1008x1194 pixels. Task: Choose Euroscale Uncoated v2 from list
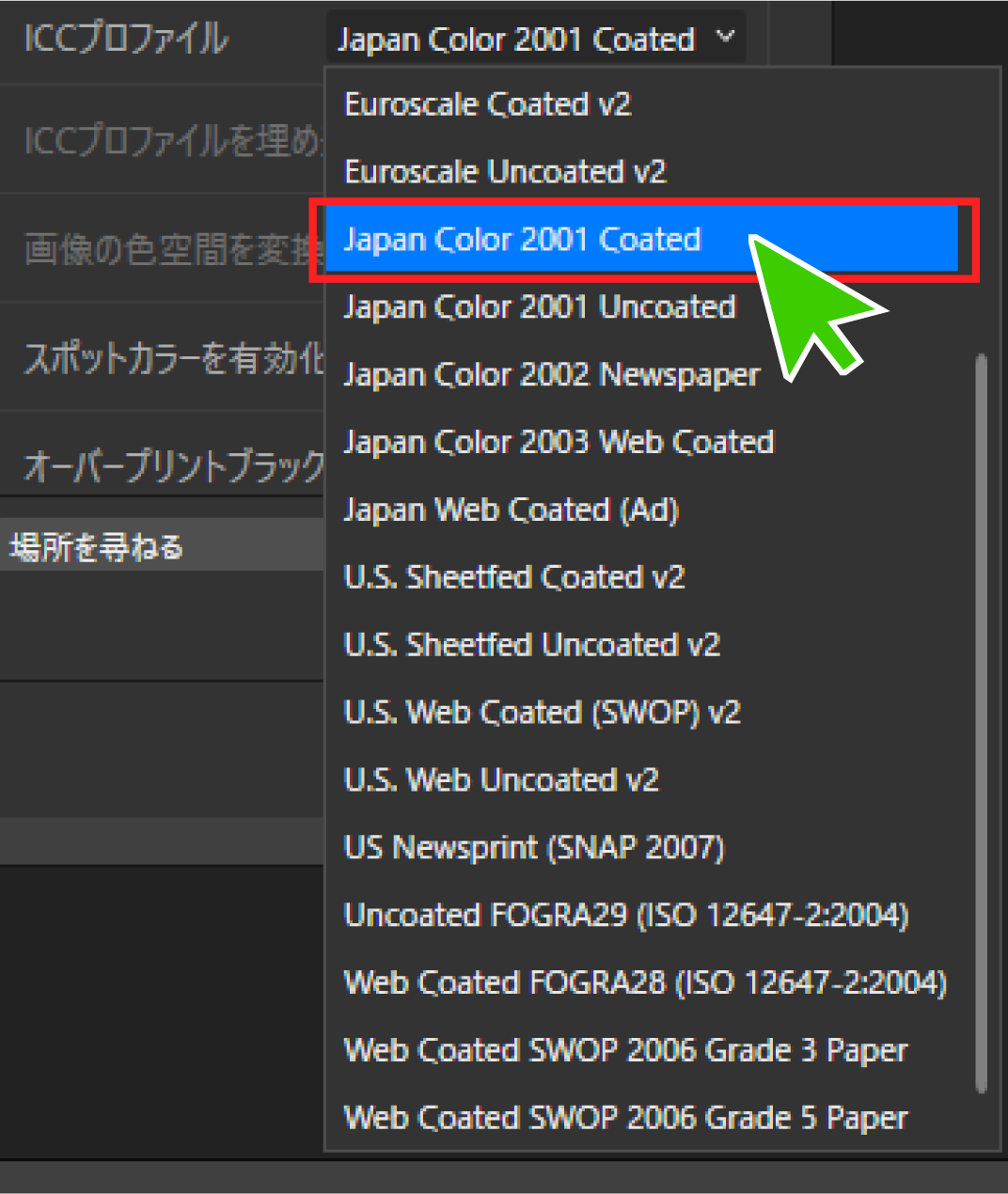pos(505,172)
